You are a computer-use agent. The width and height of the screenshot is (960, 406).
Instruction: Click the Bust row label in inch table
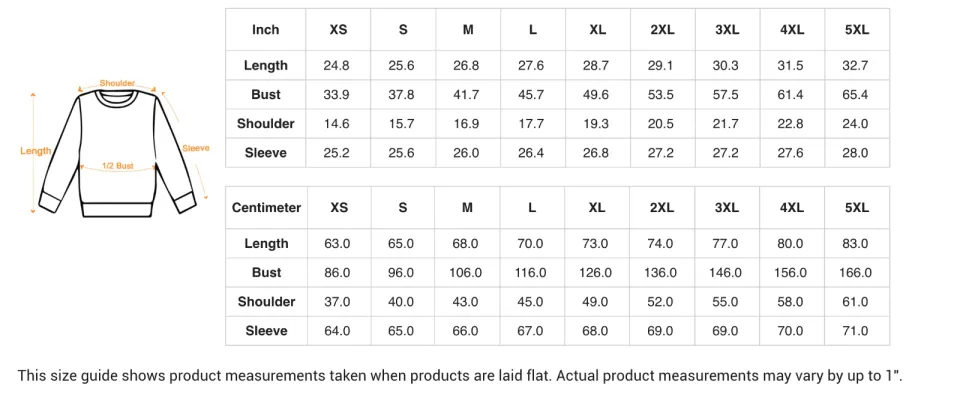click(x=266, y=95)
